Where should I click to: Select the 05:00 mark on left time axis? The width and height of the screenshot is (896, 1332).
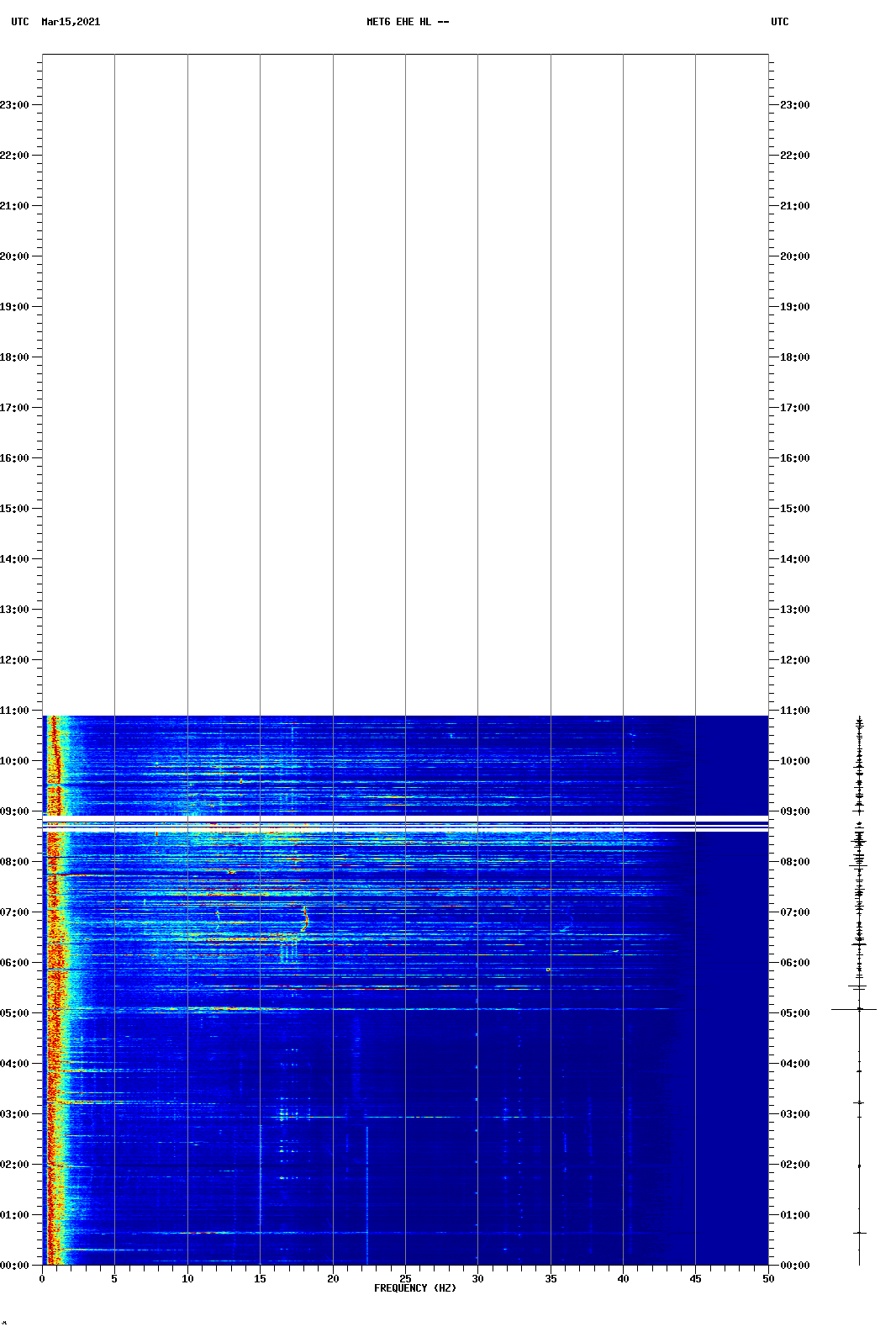[14, 1013]
